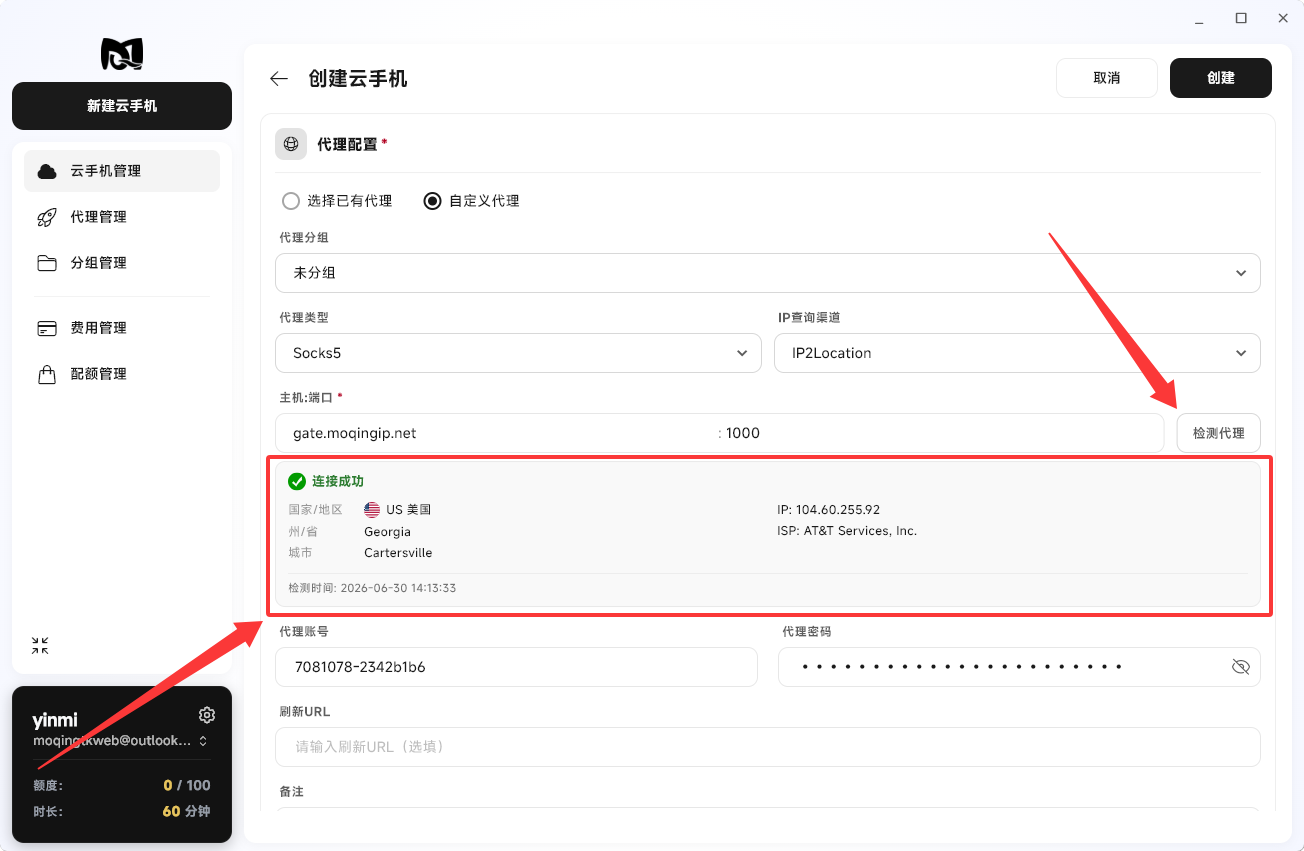Click the 创建云手机 page title

(358, 79)
